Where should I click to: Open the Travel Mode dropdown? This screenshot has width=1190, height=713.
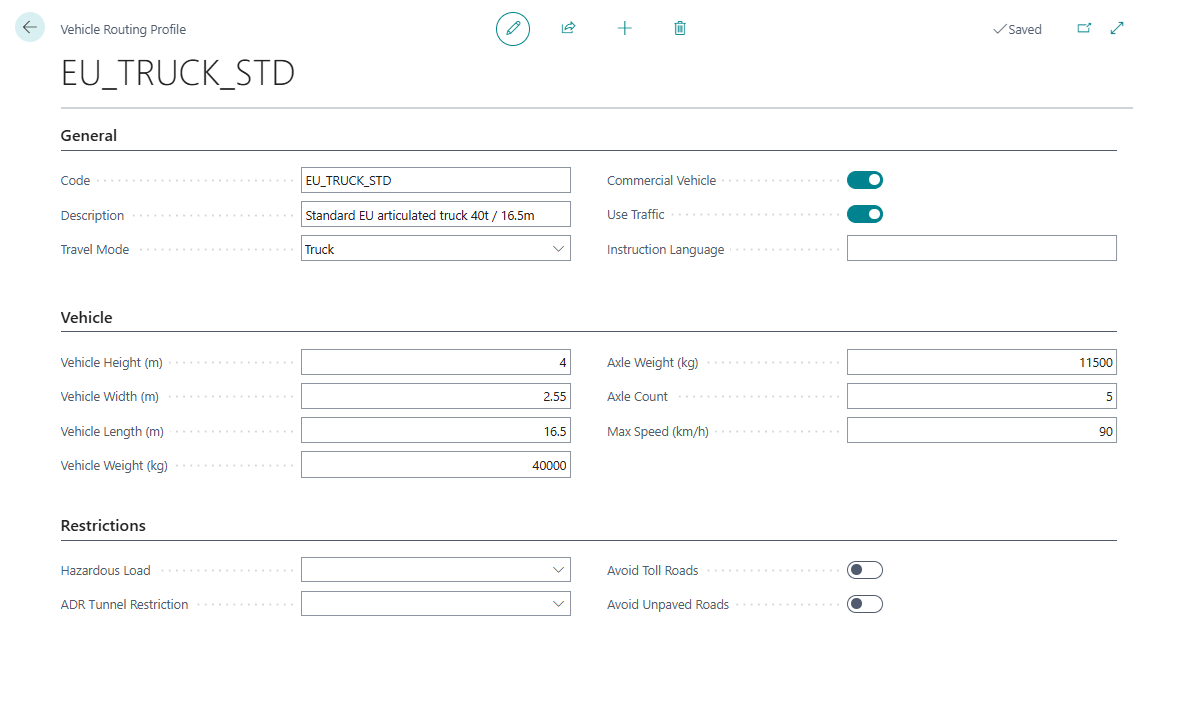click(x=436, y=249)
